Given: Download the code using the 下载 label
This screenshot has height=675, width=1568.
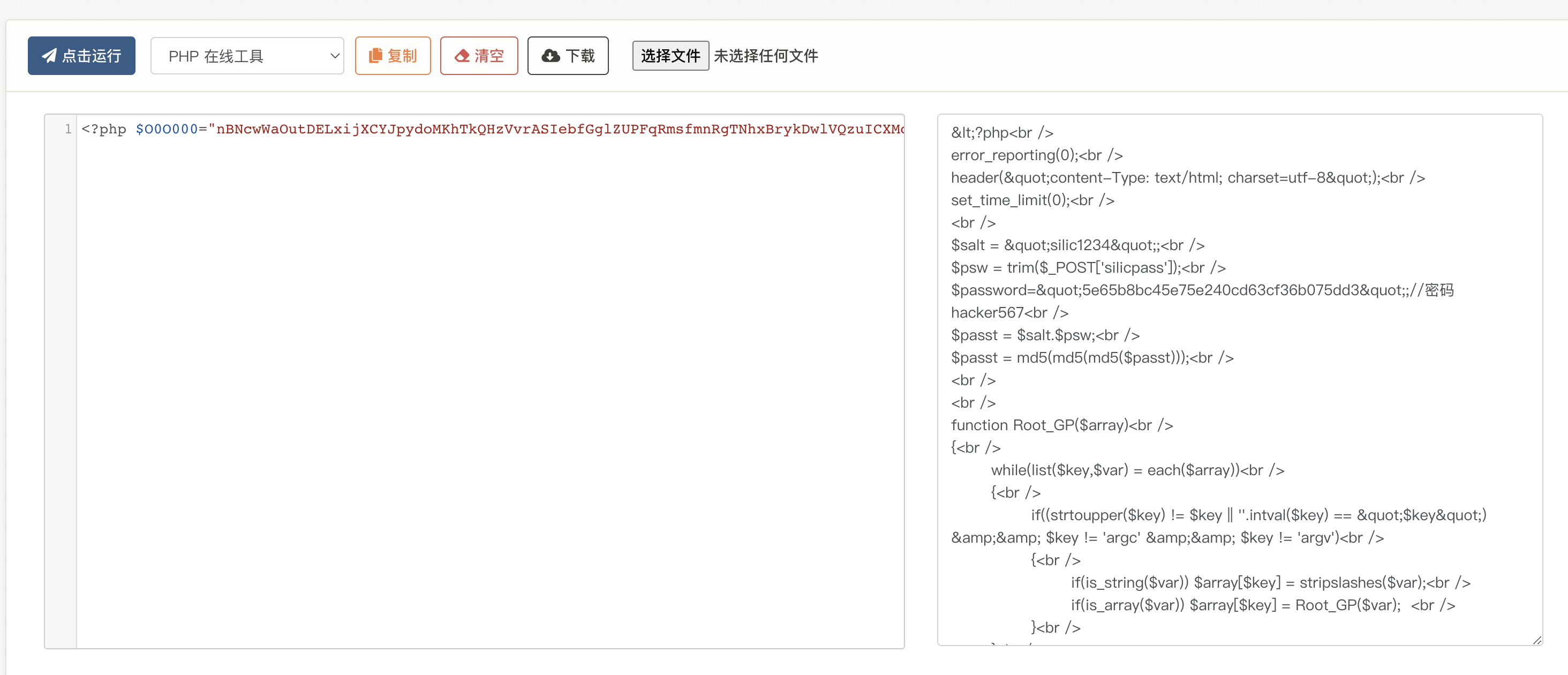Looking at the screenshot, I should pos(579,56).
